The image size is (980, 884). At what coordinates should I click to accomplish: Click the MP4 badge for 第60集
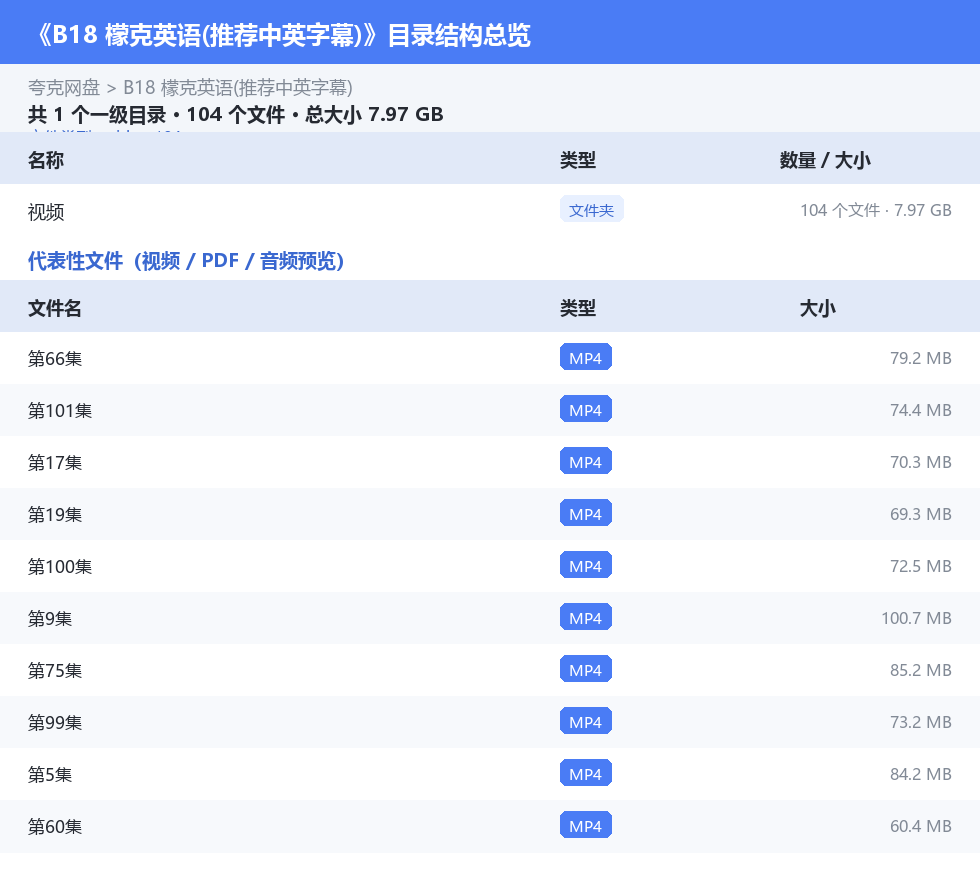click(x=586, y=825)
